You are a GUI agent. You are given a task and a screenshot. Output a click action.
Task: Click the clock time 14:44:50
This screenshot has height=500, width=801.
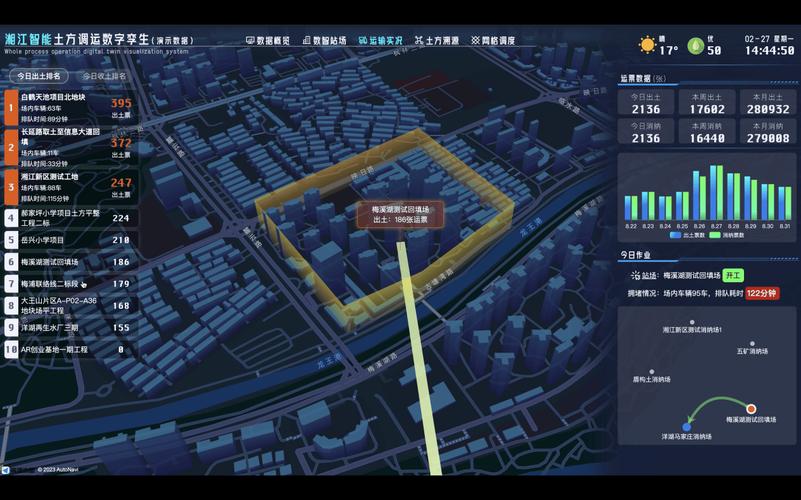pyautogui.click(x=769, y=51)
